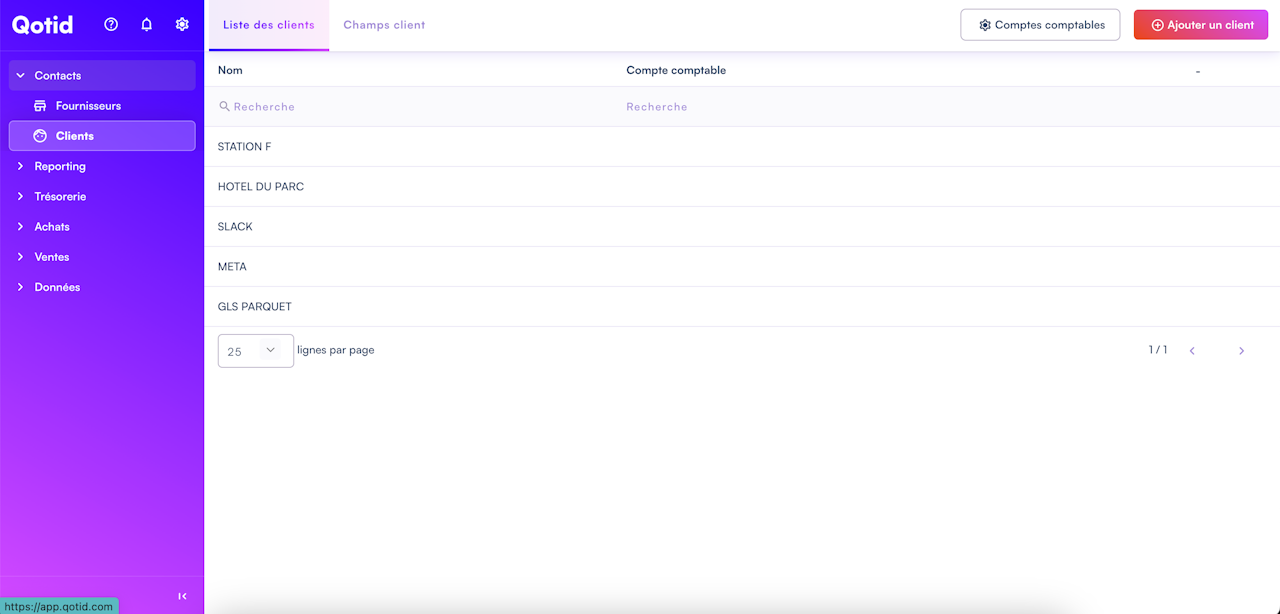Viewport: 1280px width, 614px height.
Task: Click the 1 / 1 page indicator
Action: (1158, 350)
